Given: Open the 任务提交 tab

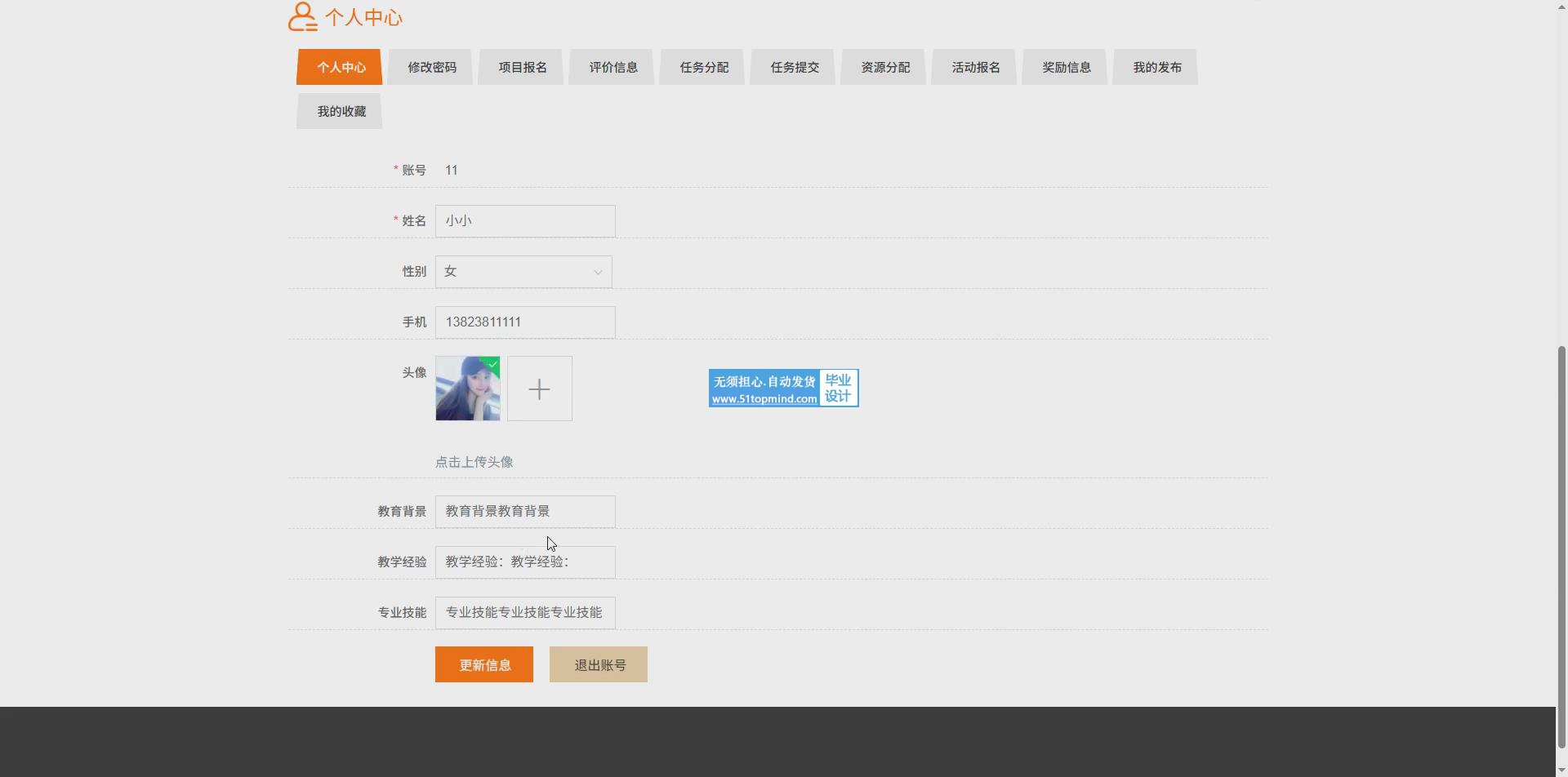Looking at the screenshot, I should pyautogui.click(x=794, y=68).
